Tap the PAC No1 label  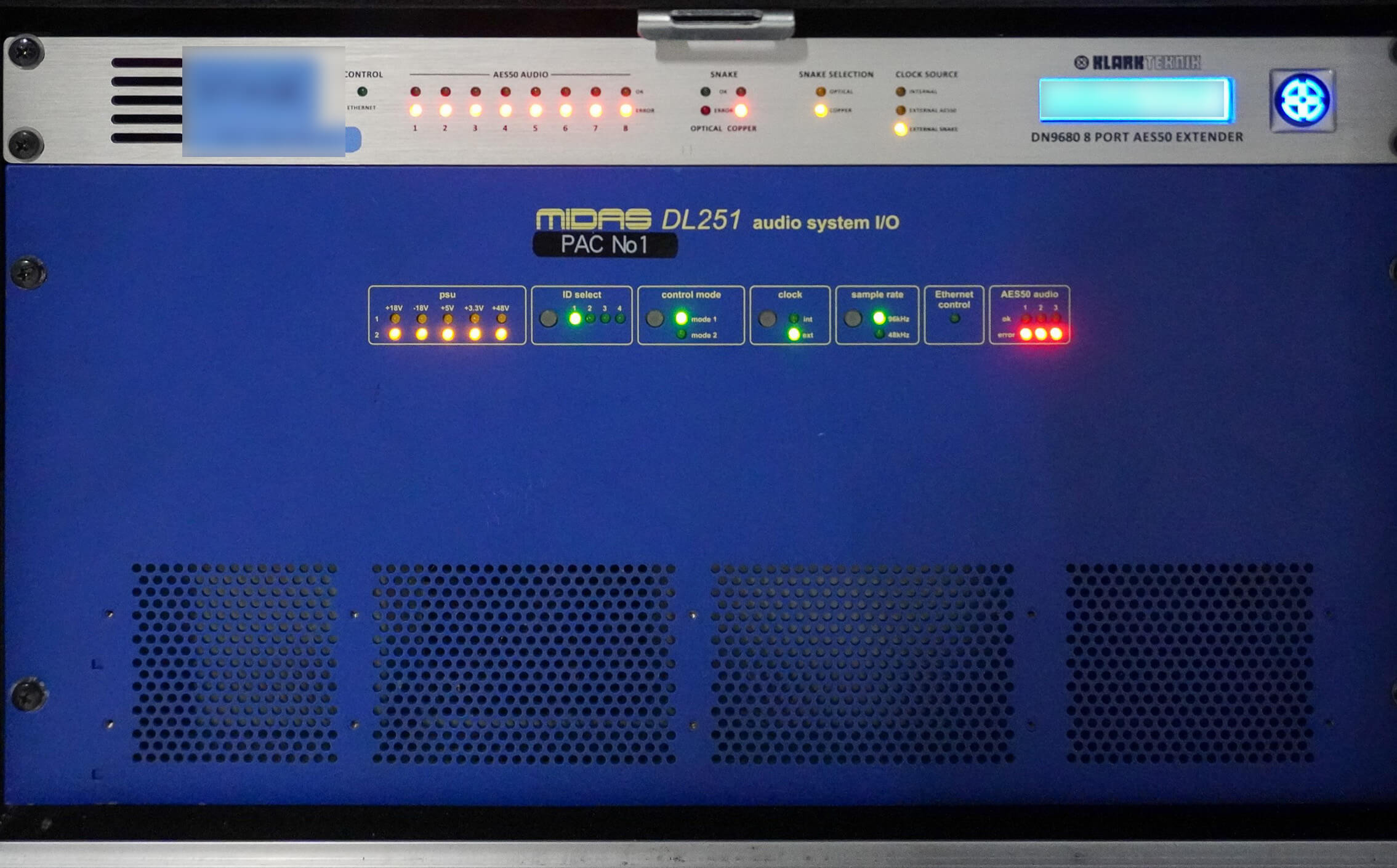click(605, 245)
